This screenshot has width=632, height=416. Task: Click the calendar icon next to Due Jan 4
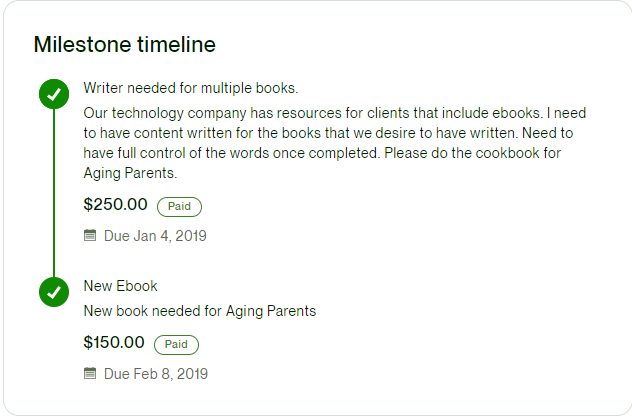pos(90,236)
